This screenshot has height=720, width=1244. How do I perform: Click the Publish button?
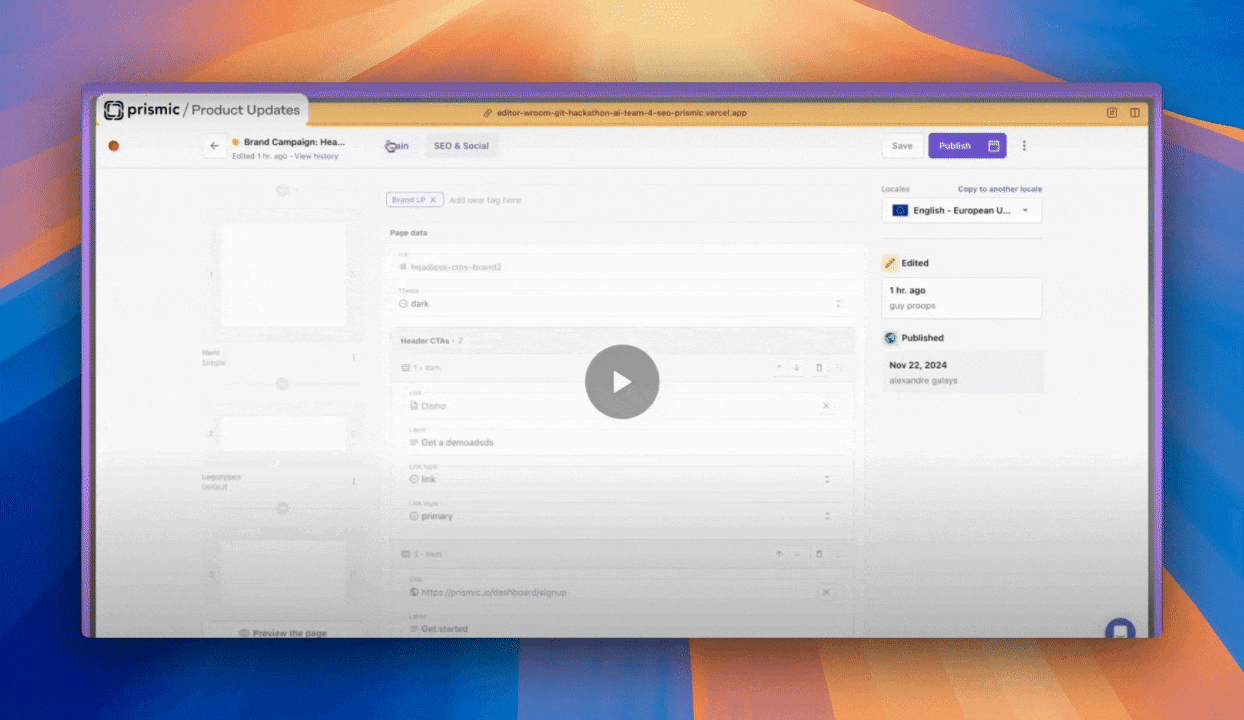click(x=953, y=145)
